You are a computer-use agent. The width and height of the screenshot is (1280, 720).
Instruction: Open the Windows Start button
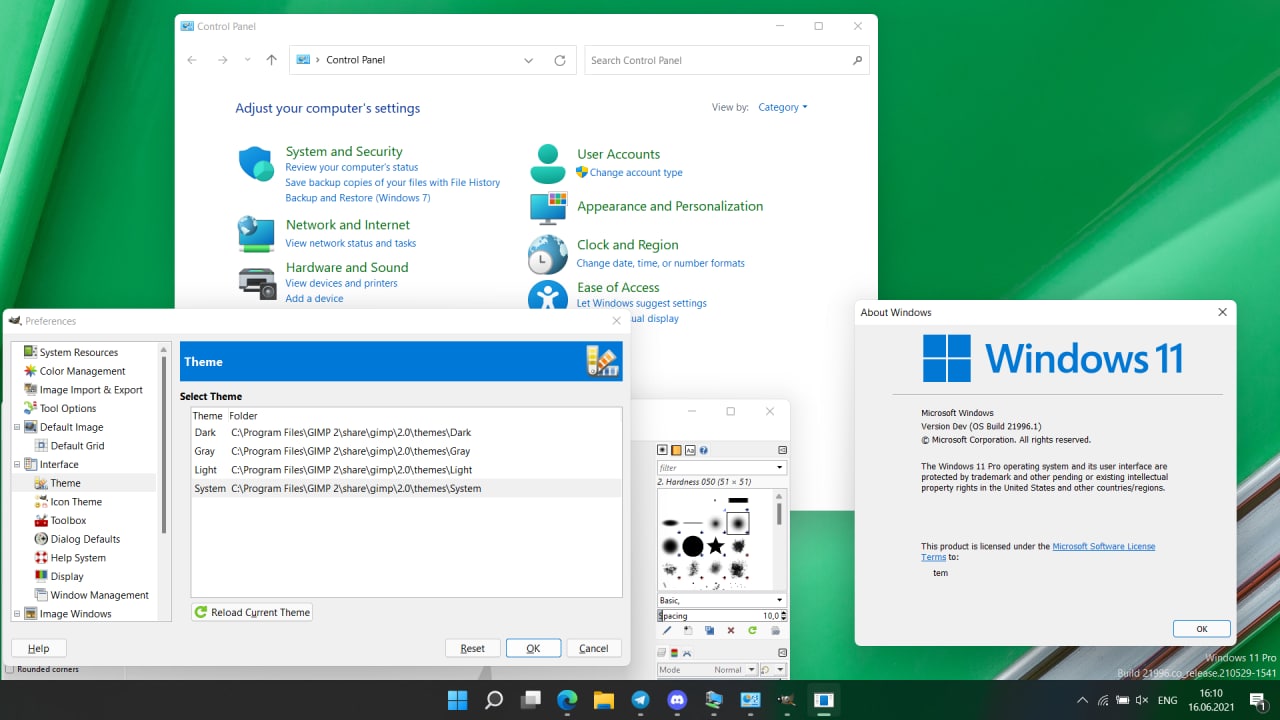click(x=457, y=700)
